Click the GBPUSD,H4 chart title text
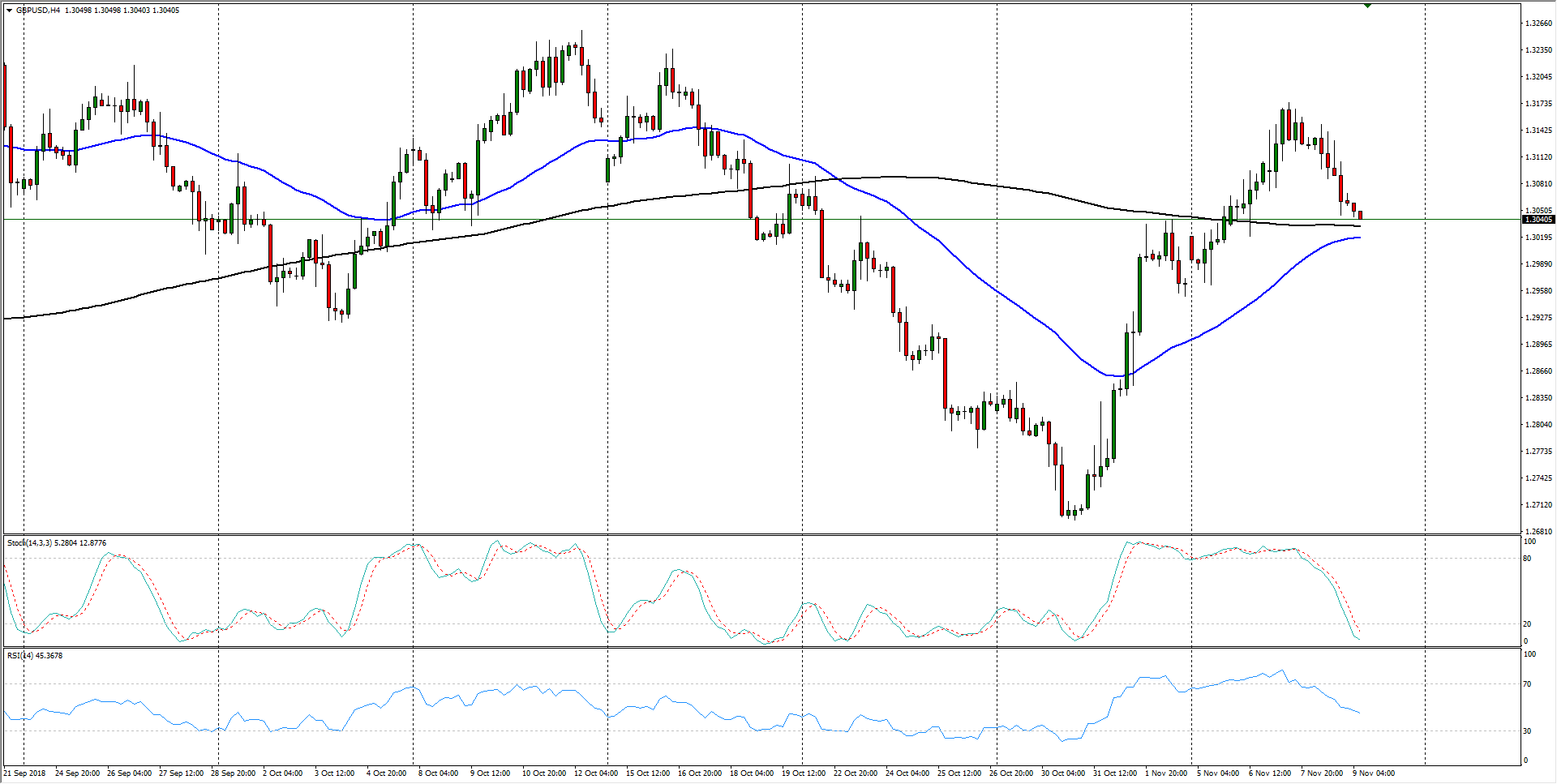The image size is (1557, 784). tap(37, 11)
